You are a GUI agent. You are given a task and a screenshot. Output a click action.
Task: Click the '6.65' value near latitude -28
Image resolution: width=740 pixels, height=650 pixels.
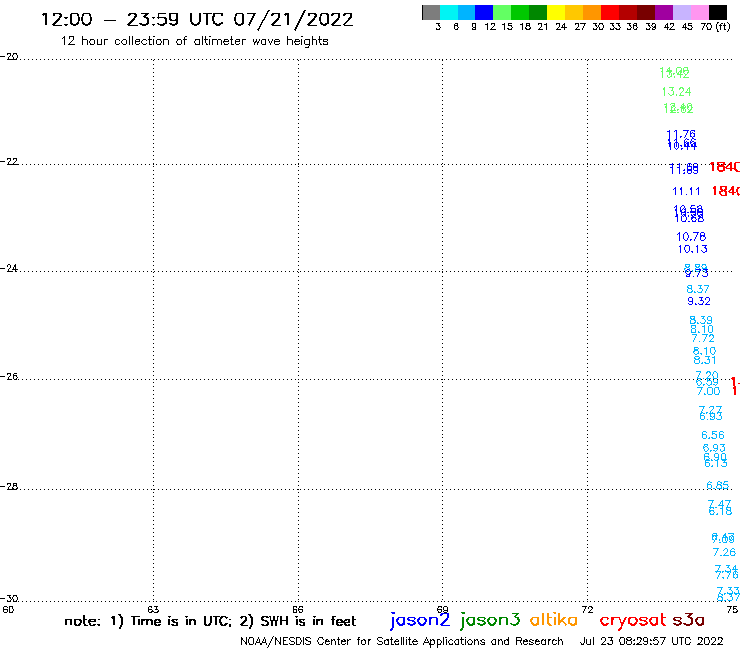pos(717,485)
